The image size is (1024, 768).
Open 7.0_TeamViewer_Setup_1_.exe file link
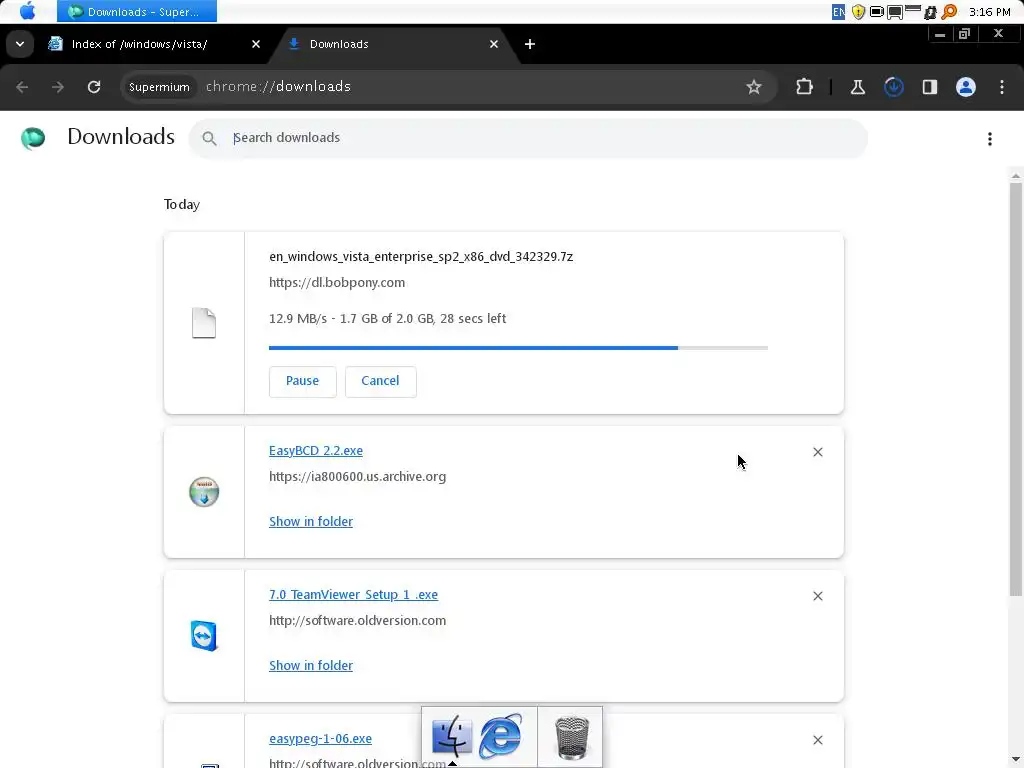[x=353, y=595]
